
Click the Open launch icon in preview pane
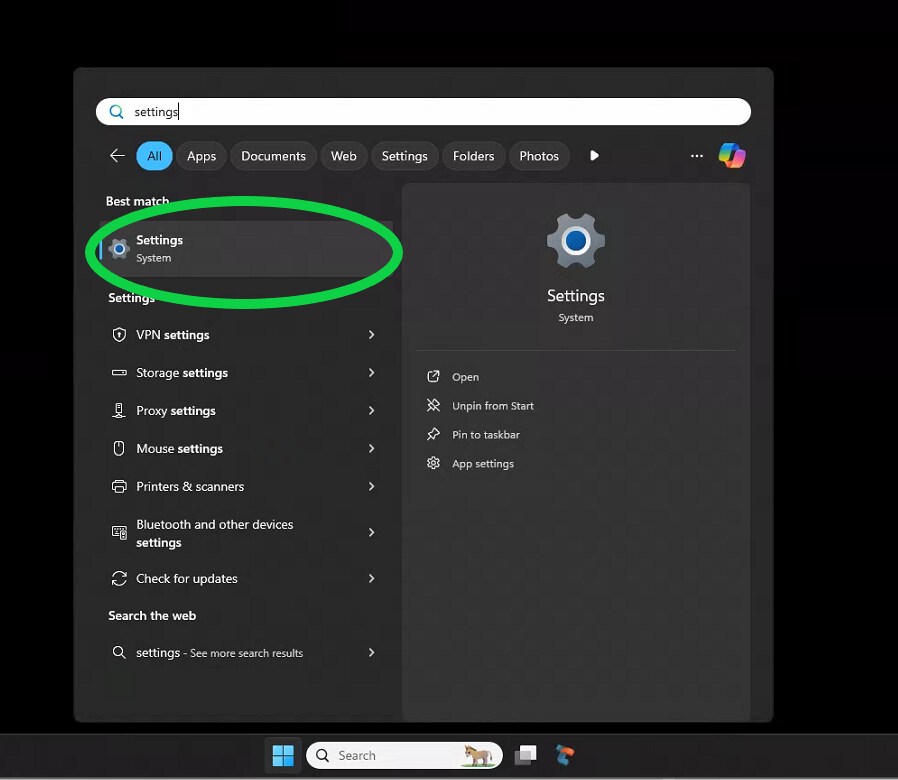(x=434, y=376)
